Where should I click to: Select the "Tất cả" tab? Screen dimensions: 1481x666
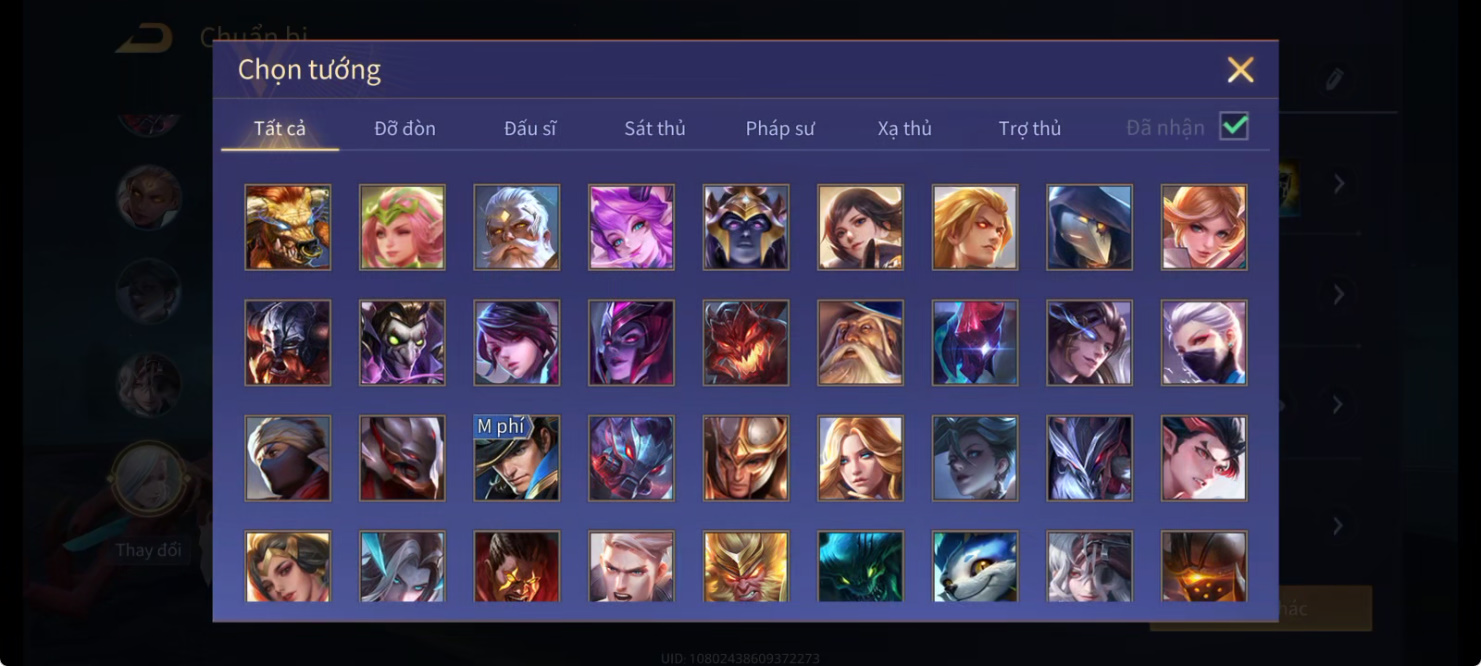[x=280, y=128]
